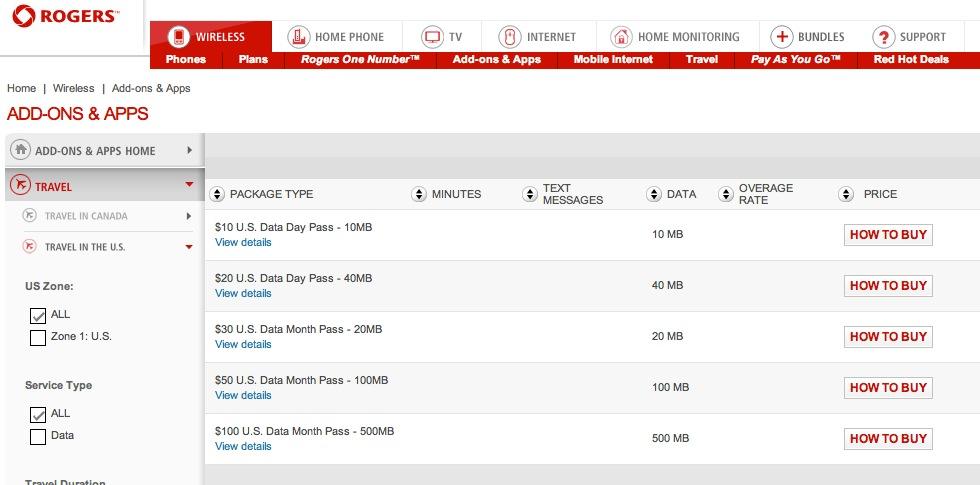
Task: View details of $20 U.S. Data Day Pass
Action: 243,293
